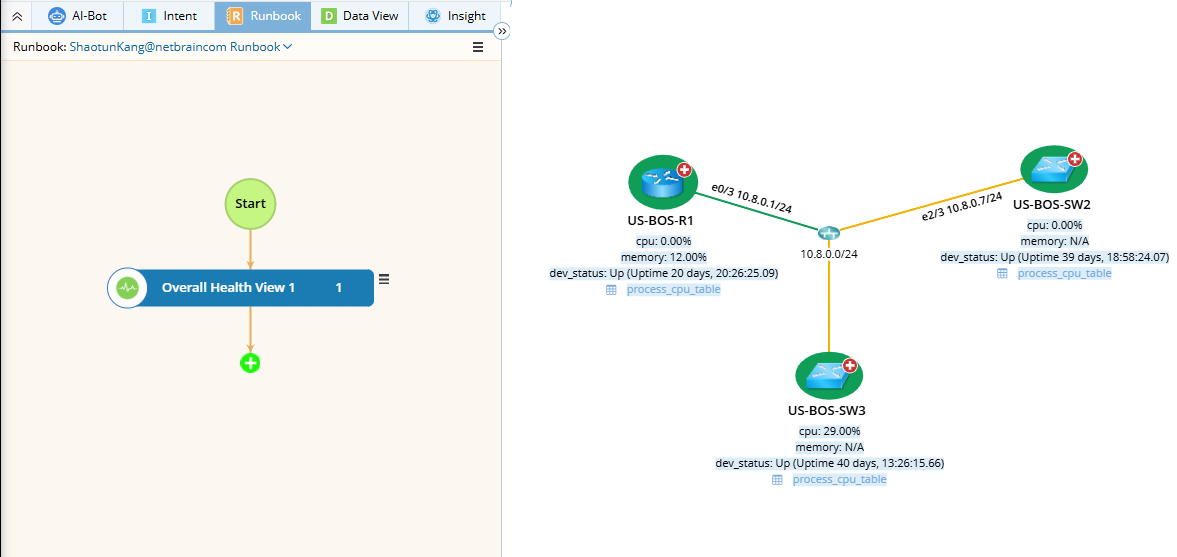Viewport: 1177px width, 557px height.
Task: Open the Runbook hamburger menu
Action: coord(478,47)
